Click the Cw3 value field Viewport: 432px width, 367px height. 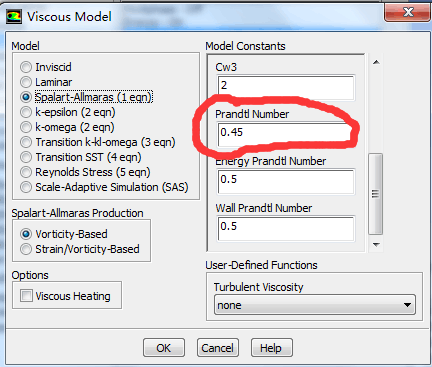(286, 87)
